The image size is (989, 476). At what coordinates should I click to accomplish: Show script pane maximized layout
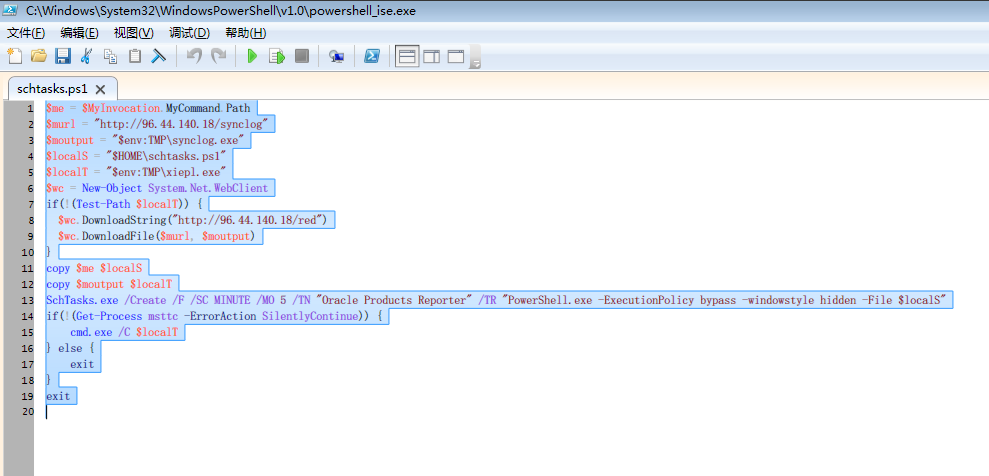pyautogui.click(x=455, y=56)
